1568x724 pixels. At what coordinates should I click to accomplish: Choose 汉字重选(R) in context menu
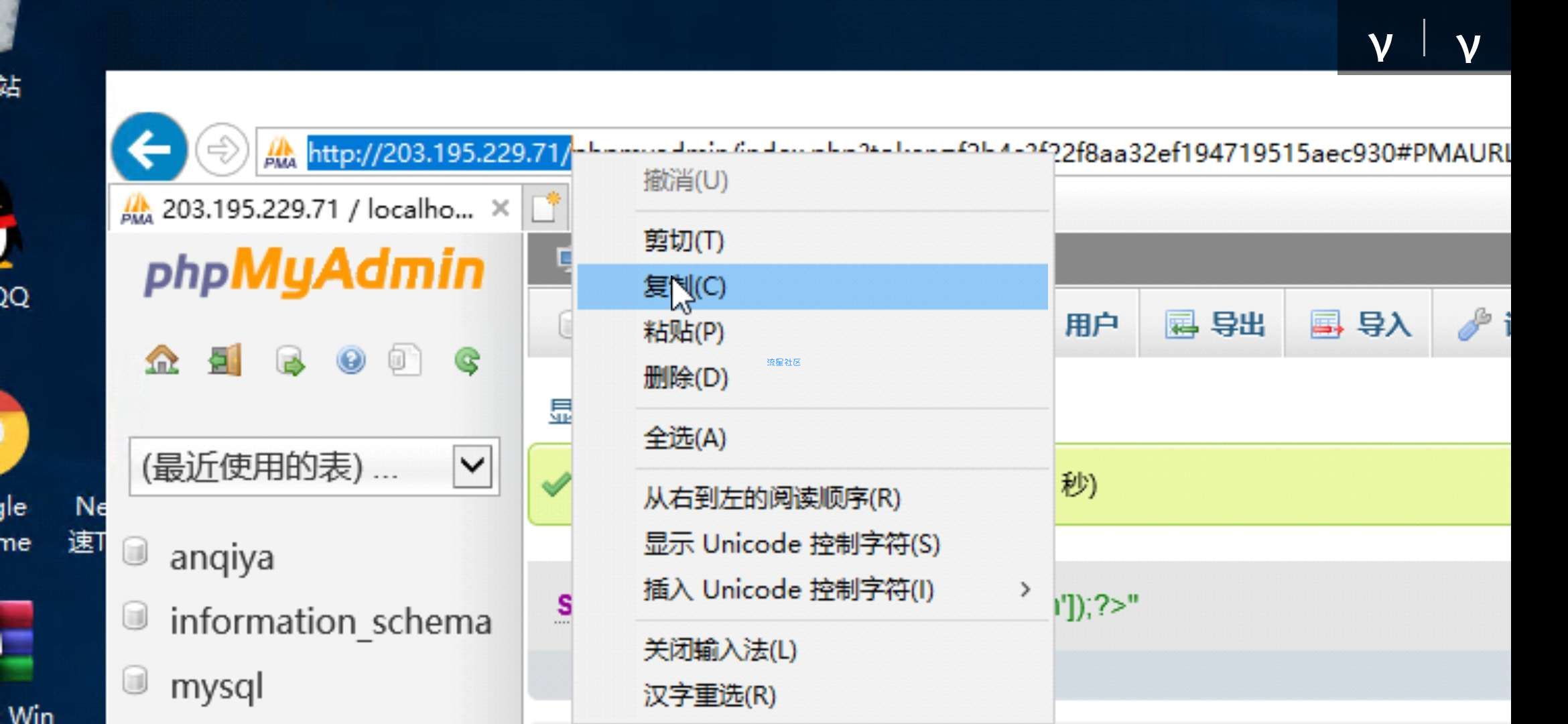[x=812, y=695]
